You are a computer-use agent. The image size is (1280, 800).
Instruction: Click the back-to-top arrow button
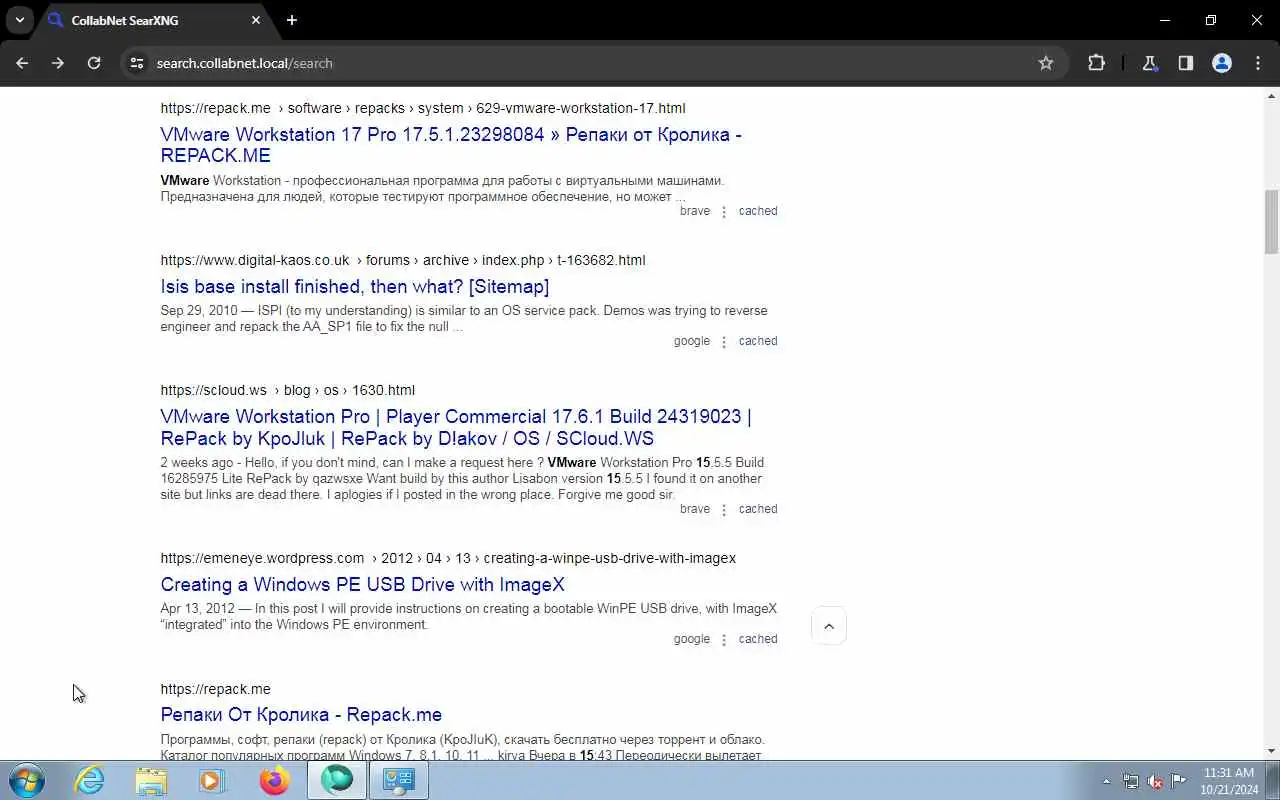(x=829, y=626)
